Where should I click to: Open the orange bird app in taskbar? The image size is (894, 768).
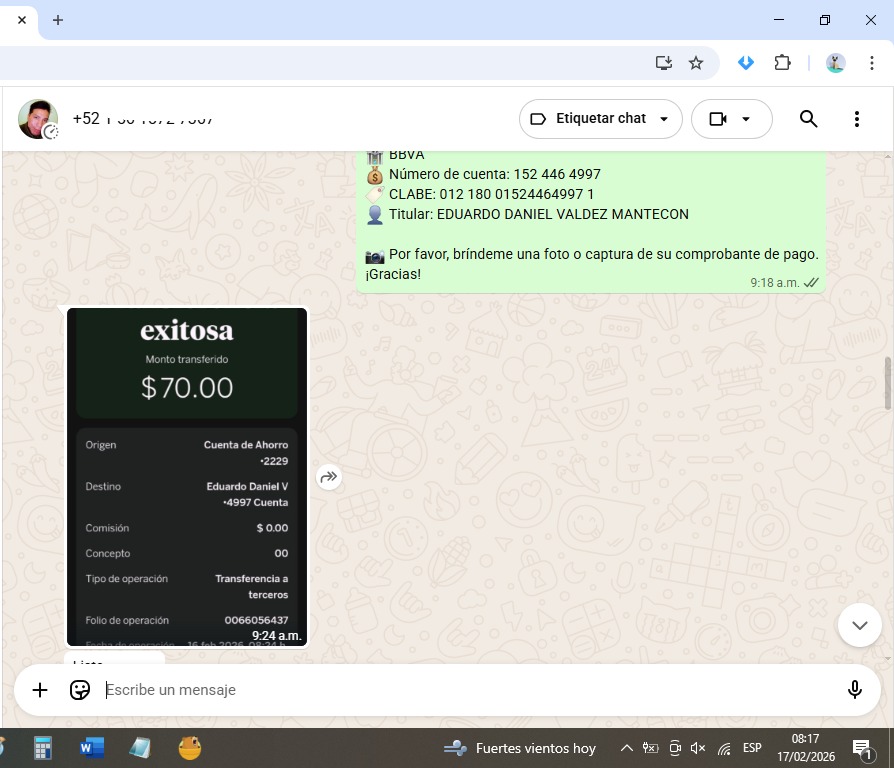pos(189,748)
